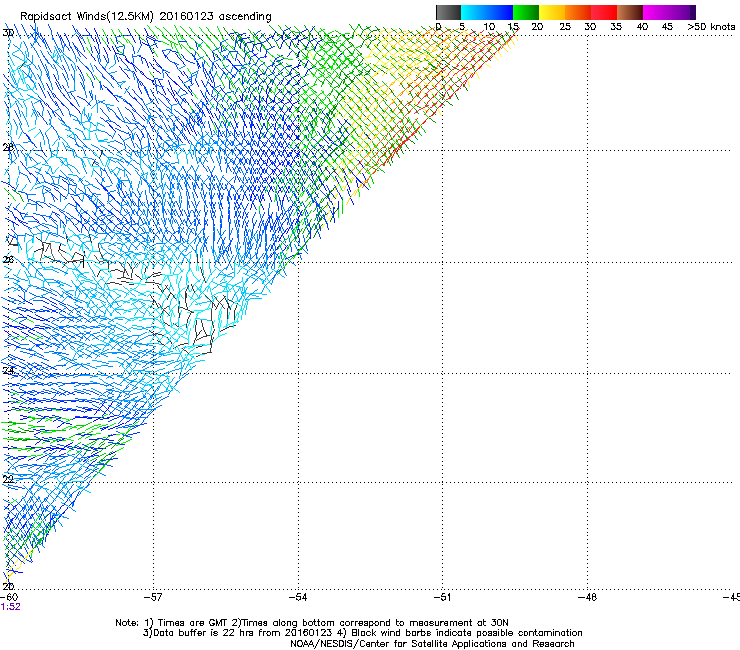Viewport: 740px width, 650px height.
Task: Click the '40' legend scale label
Action: coord(642,27)
